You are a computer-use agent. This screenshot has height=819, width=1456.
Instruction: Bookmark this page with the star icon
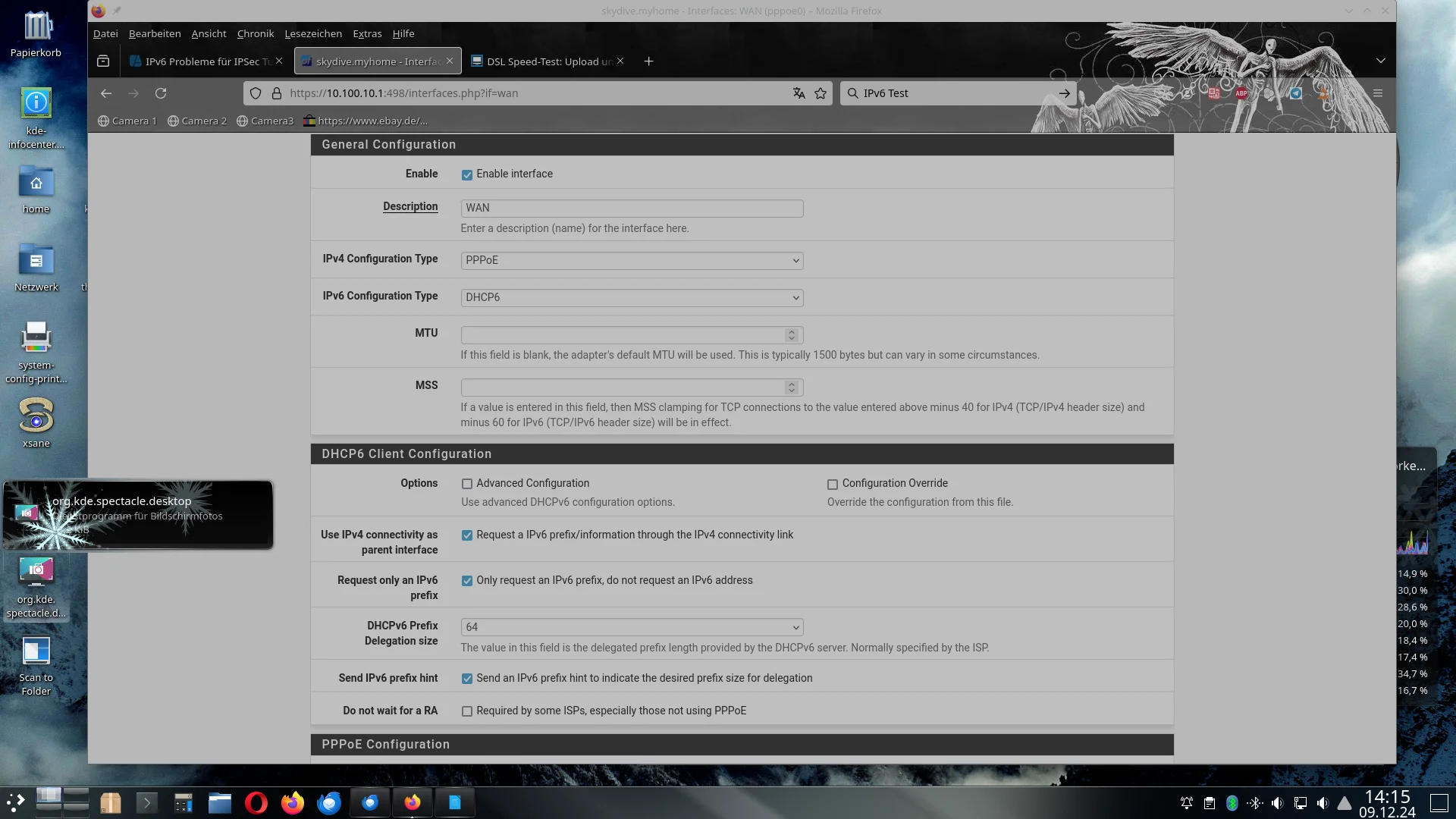[x=821, y=93]
